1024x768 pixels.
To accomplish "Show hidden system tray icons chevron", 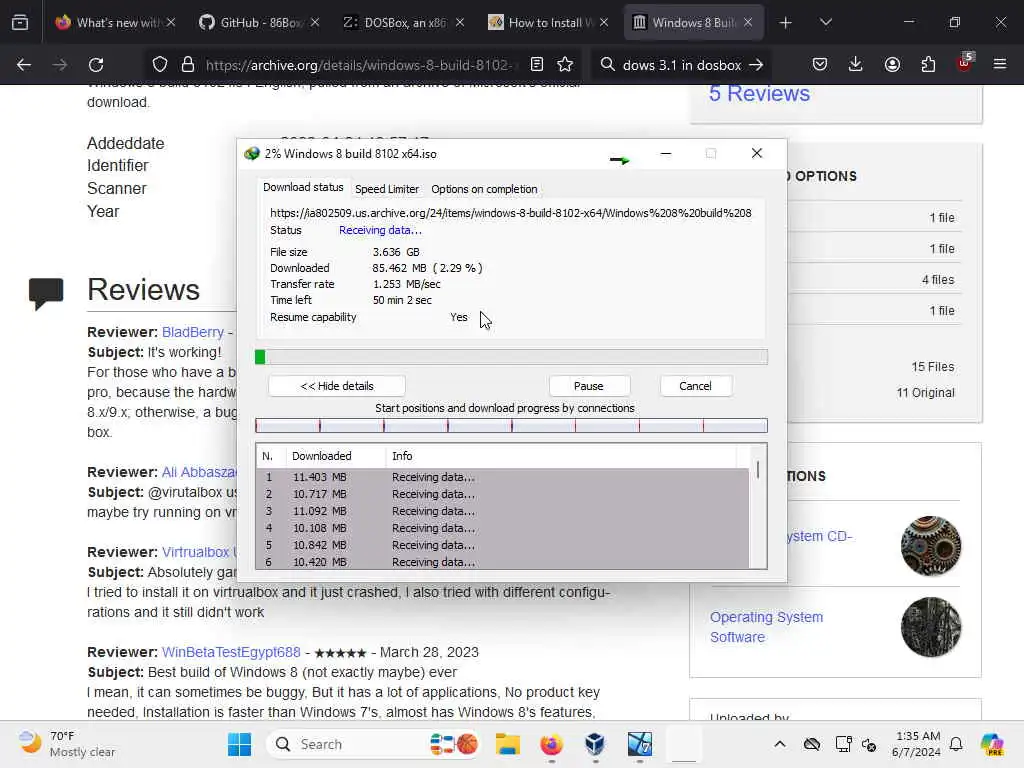I will pyautogui.click(x=780, y=744).
